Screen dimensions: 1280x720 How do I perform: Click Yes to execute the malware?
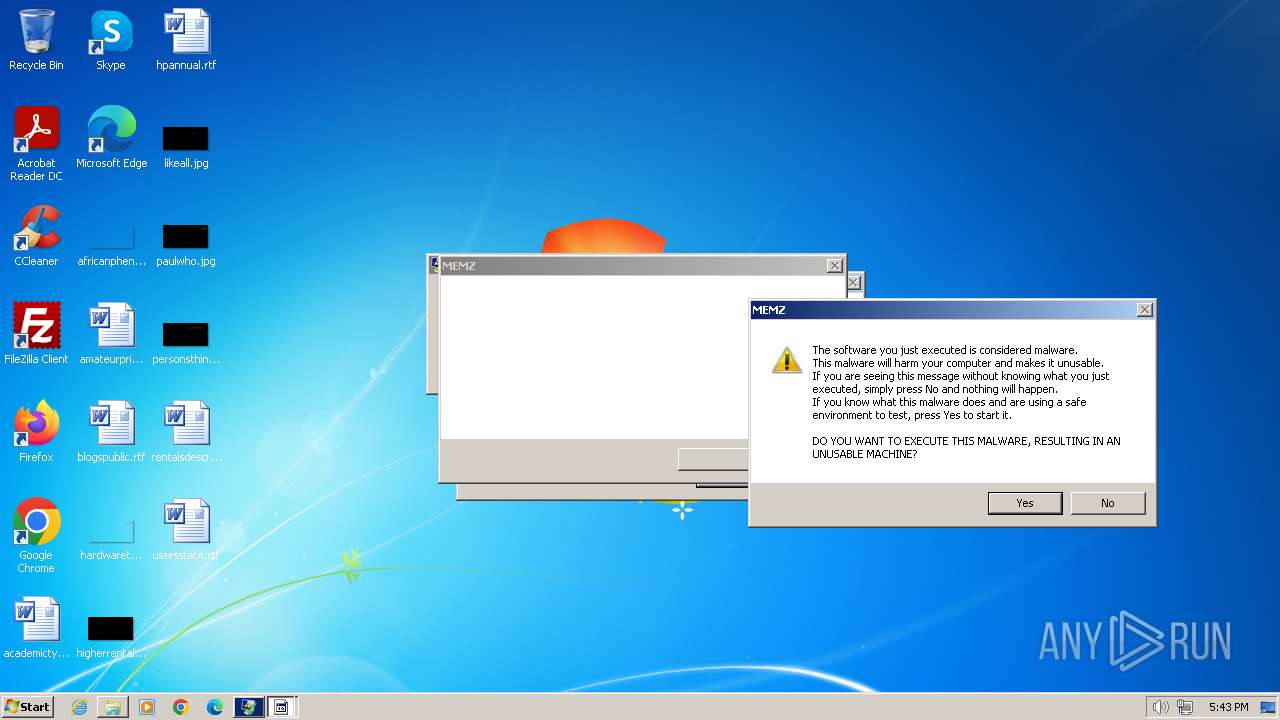(x=1025, y=503)
